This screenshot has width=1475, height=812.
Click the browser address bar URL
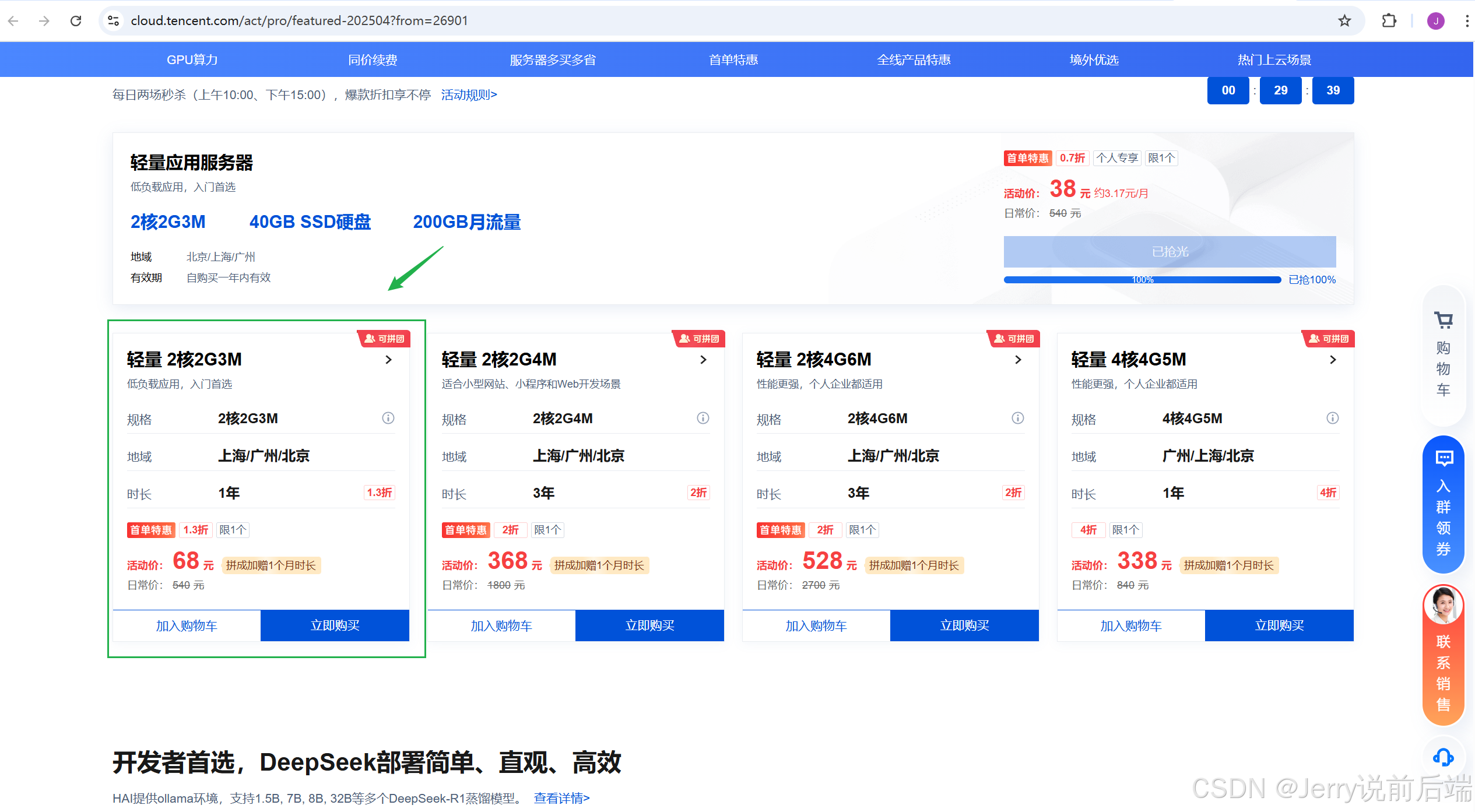click(299, 21)
